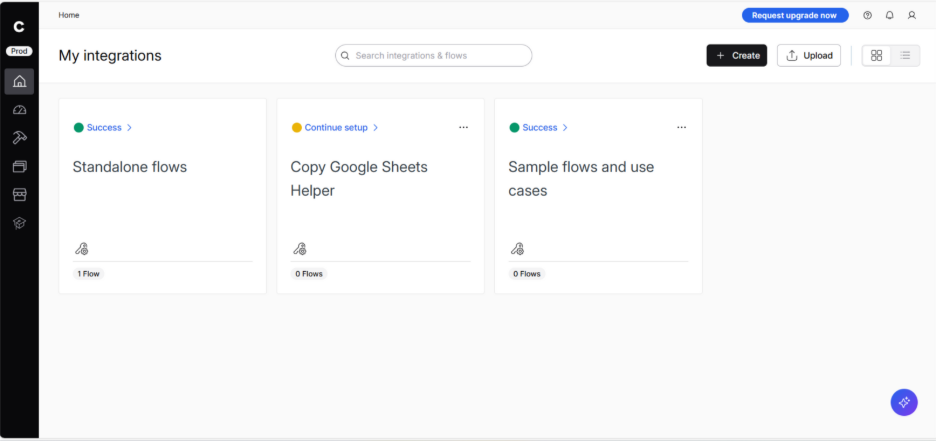Open the Marketplace storefront icon in sidebar
Image resolution: width=936 pixels, height=441 pixels.
coord(19,194)
